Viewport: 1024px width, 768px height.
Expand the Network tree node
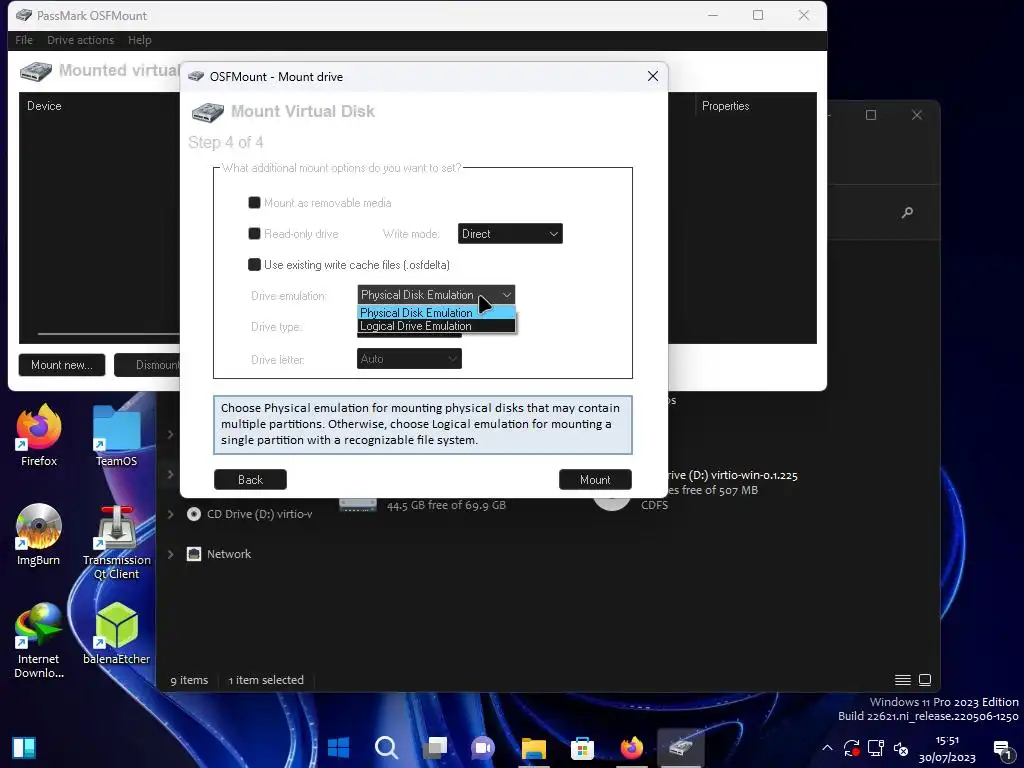click(170, 554)
